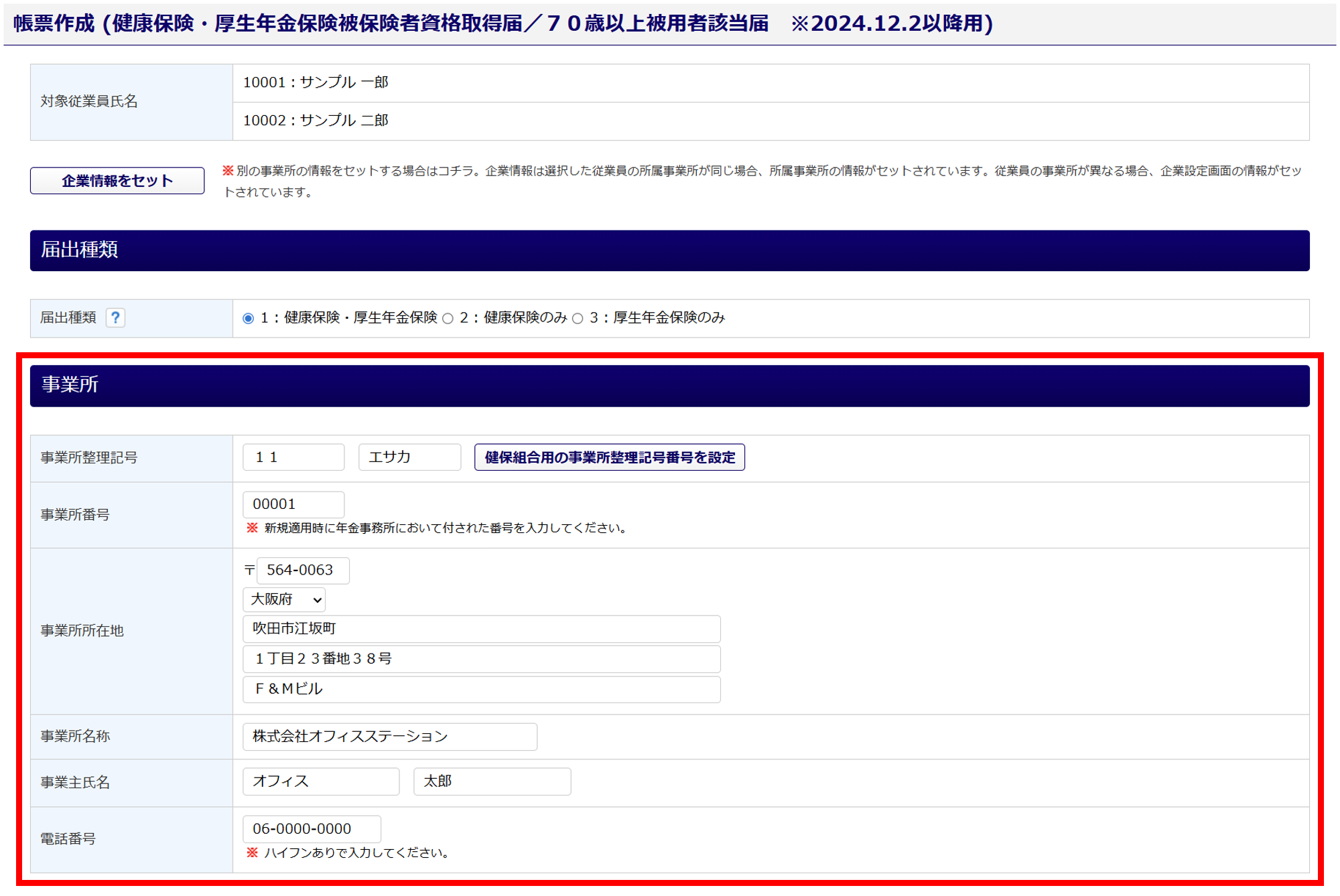Click the 事業所番号 field with 00001
Image resolution: width=1340 pixels, height=896 pixels.
[x=293, y=504]
